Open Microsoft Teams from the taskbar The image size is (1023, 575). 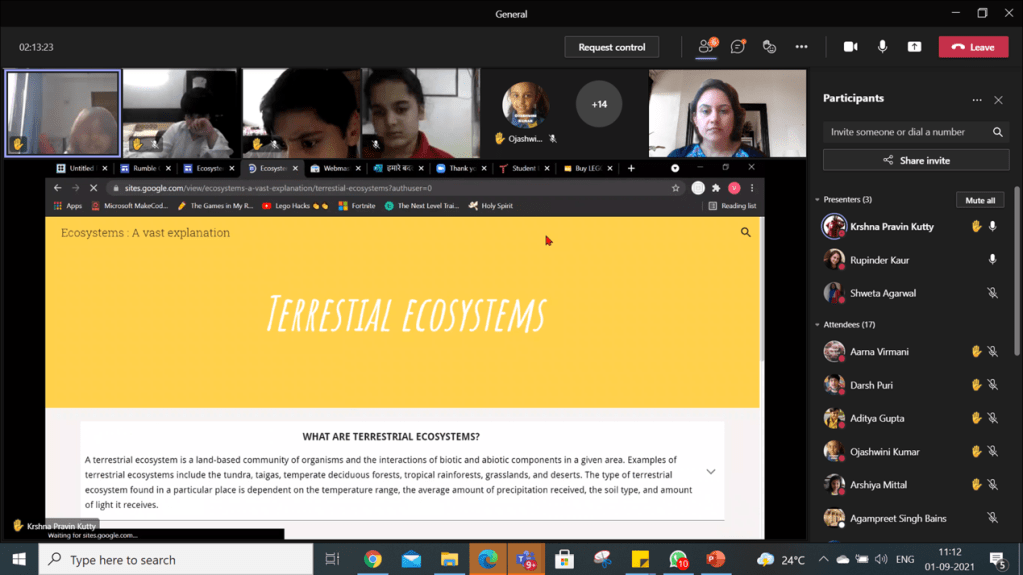[526, 560]
